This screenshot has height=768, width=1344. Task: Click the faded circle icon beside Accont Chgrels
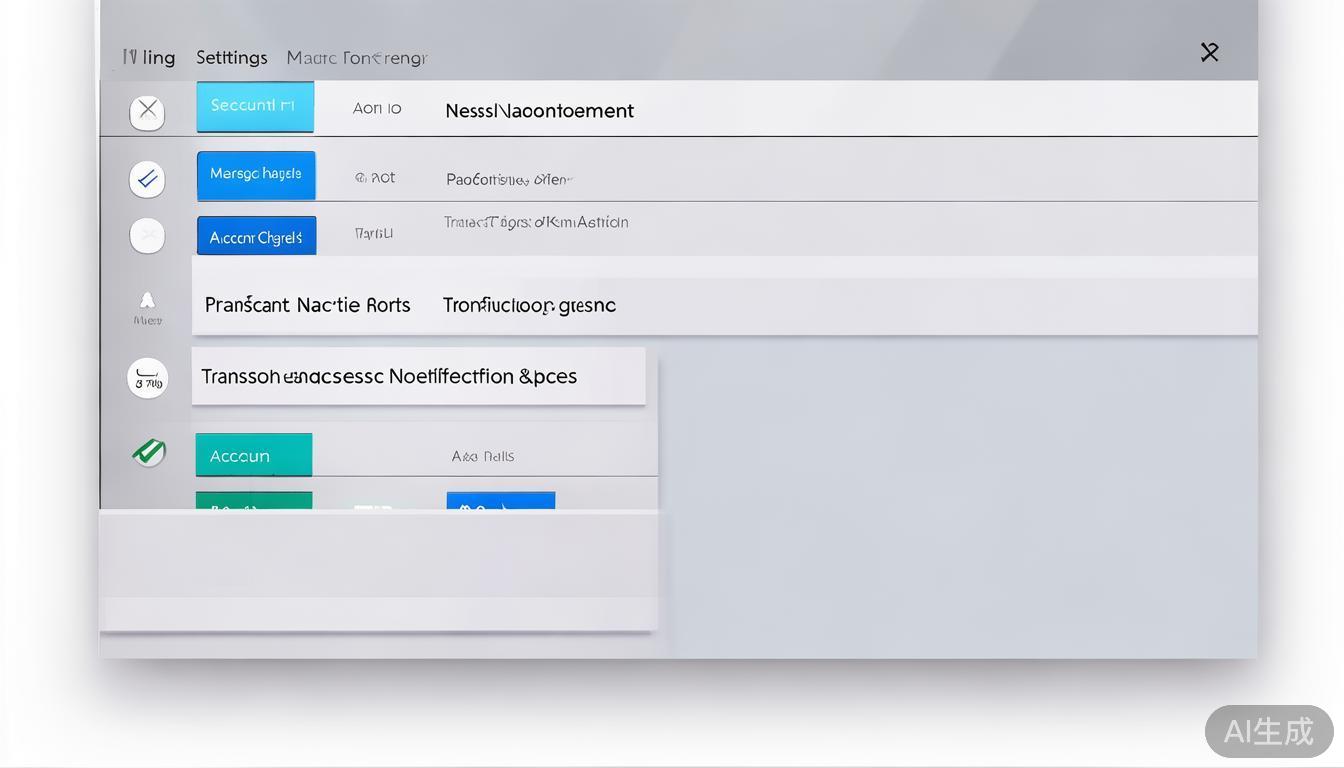coord(147,236)
